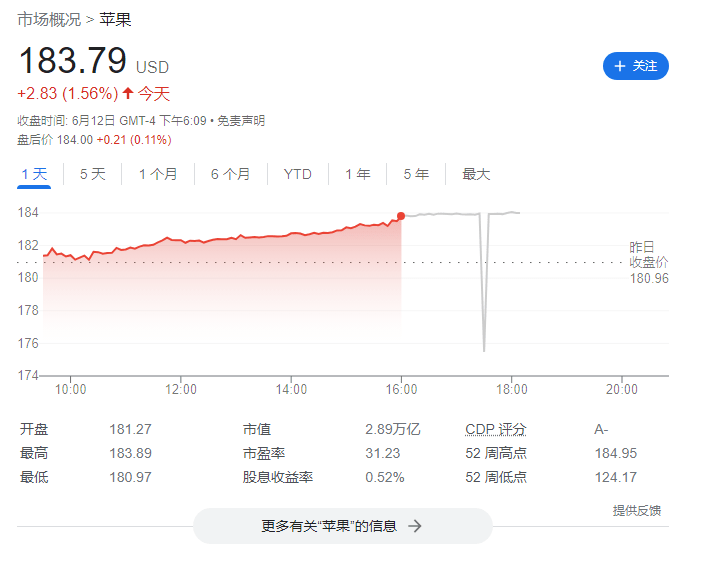The image size is (711, 565).
Task: Click the 提供反馈 feedback link
Action: (637, 511)
